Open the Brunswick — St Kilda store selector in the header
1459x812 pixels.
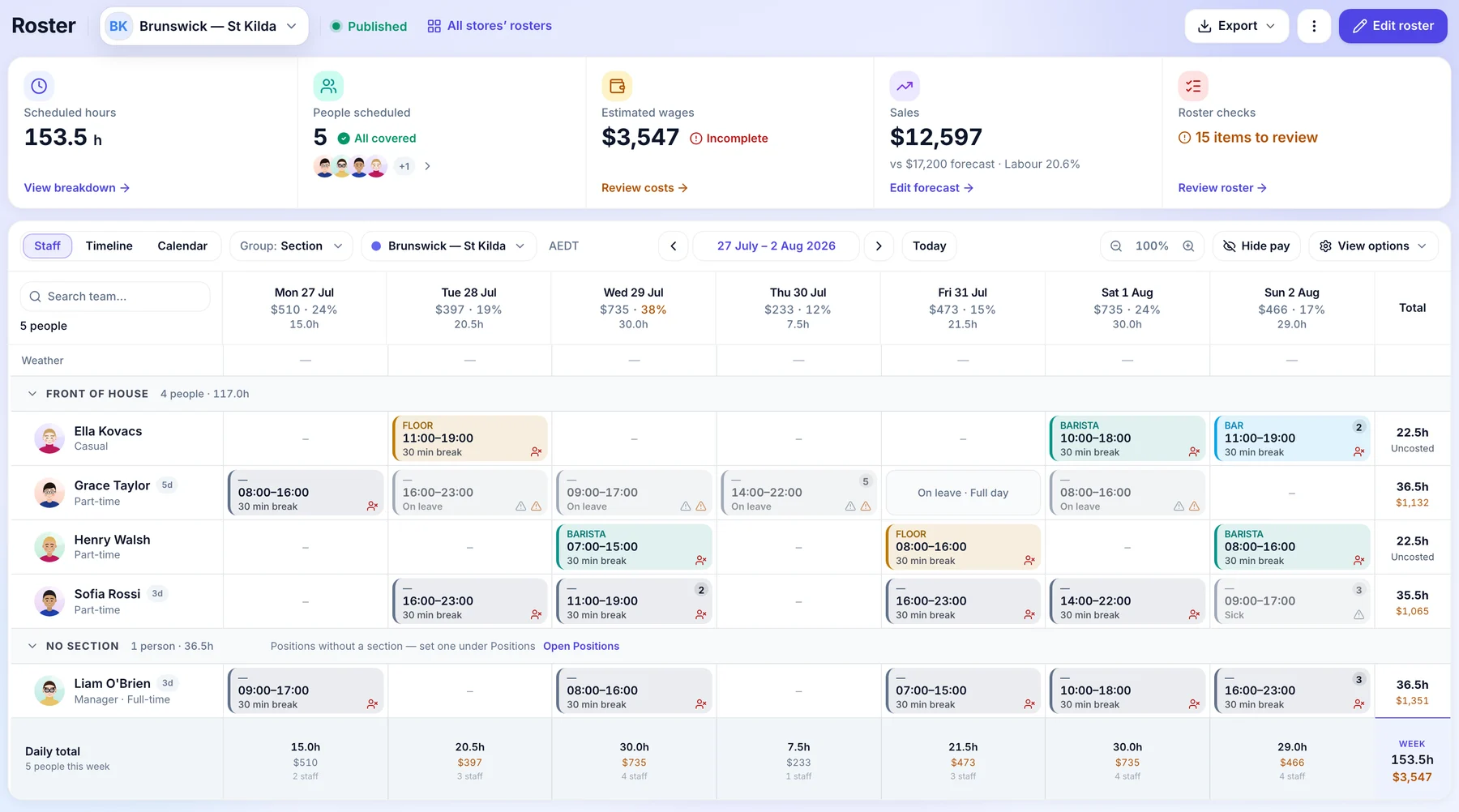pyautogui.click(x=203, y=26)
